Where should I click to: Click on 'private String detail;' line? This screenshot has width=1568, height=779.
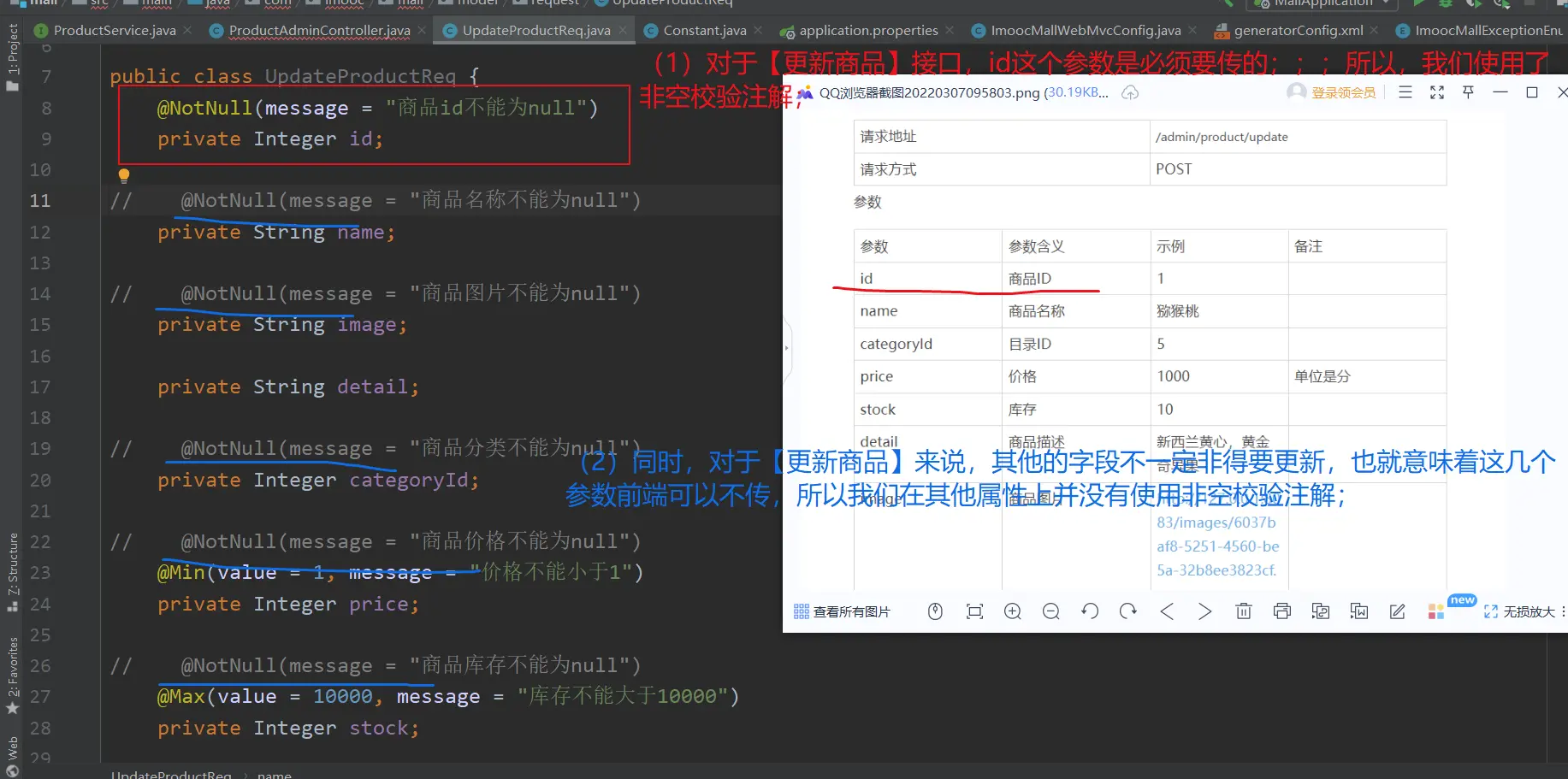pyautogui.click(x=288, y=387)
